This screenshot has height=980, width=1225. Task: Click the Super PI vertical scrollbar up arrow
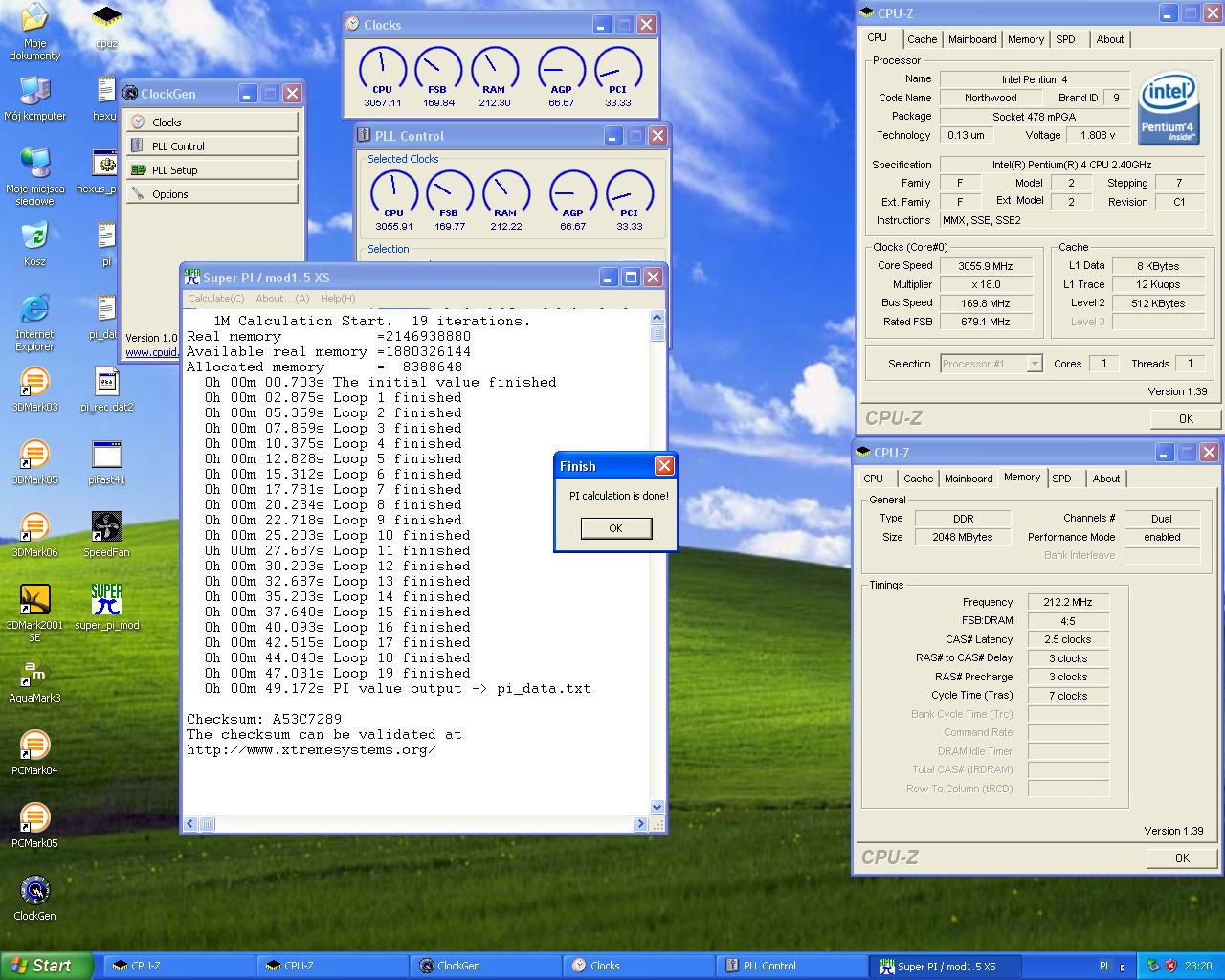pos(657,318)
